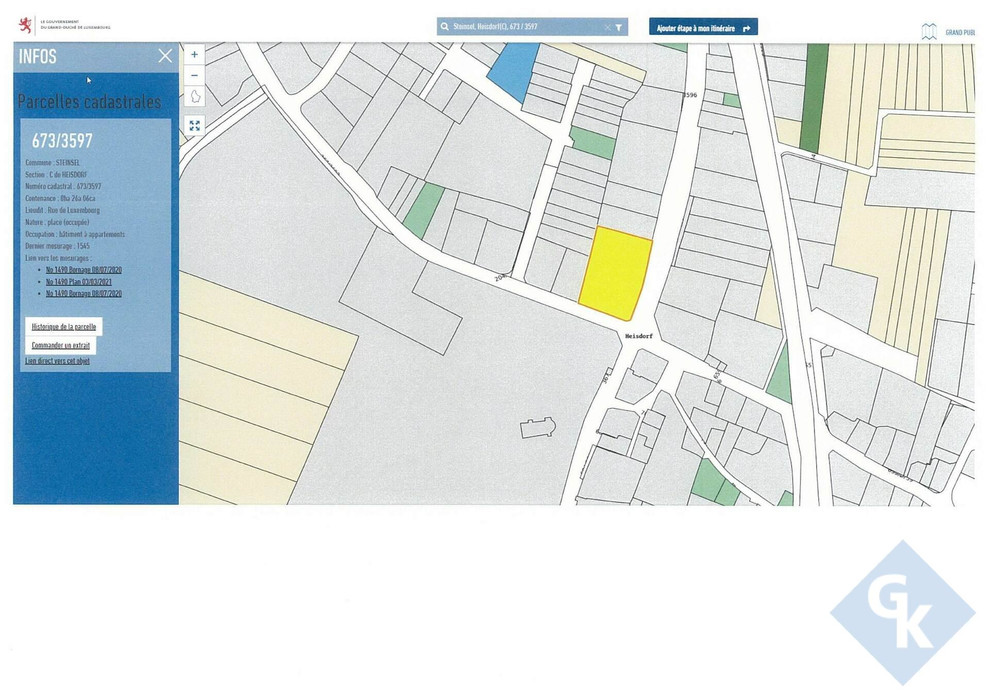Zoom in on the map with the plus icon
The image size is (990, 700).
click(x=194, y=53)
